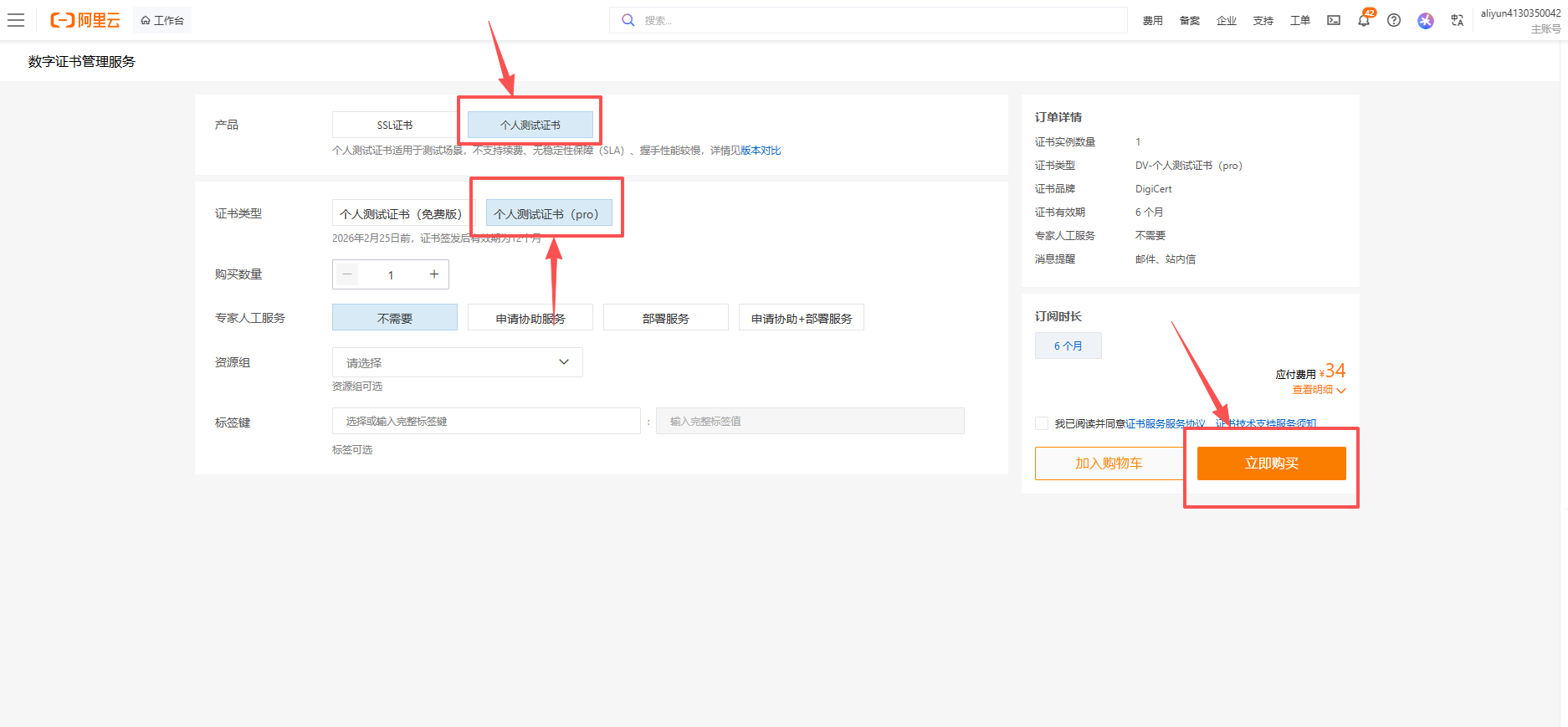This screenshot has width=1568, height=727.
Task: Tick the service agreement checkbox
Action: pos(1042,423)
